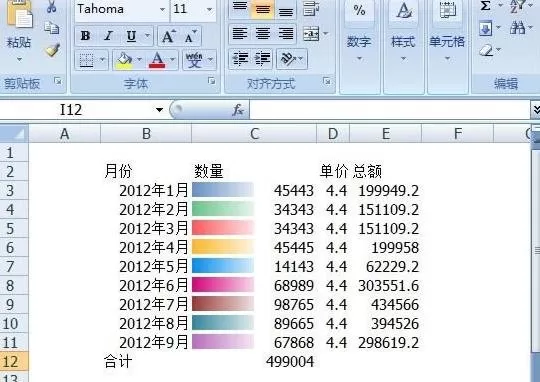
Task: Expand underline style options arrow
Action: (x=147, y=35)
